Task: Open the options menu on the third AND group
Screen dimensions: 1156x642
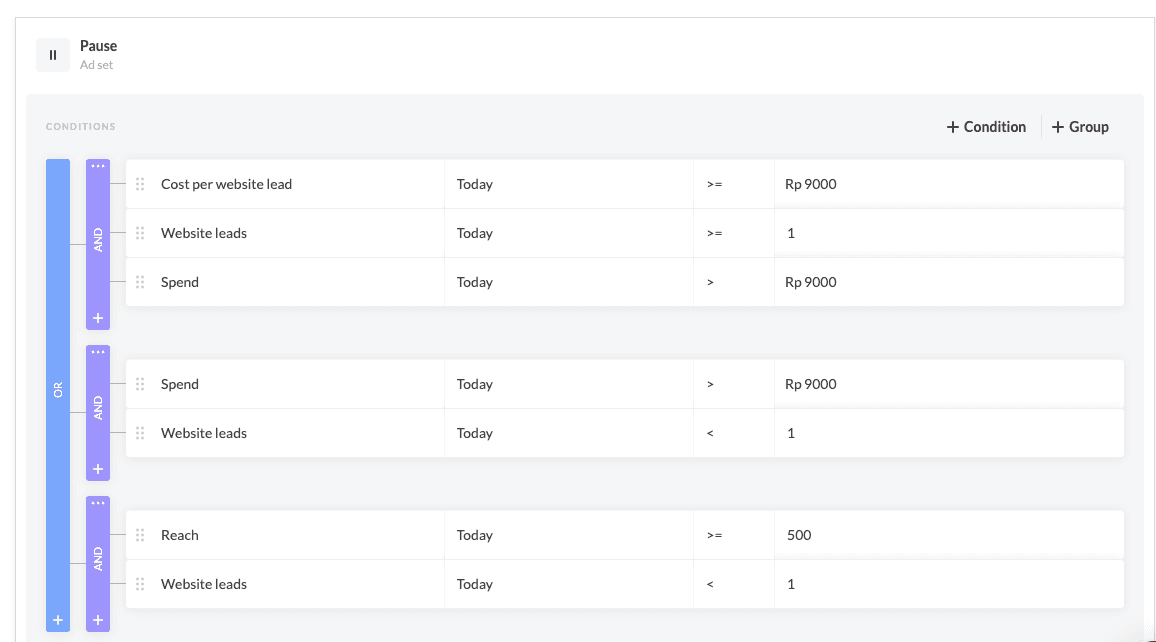Action: (x=97, y=503)
